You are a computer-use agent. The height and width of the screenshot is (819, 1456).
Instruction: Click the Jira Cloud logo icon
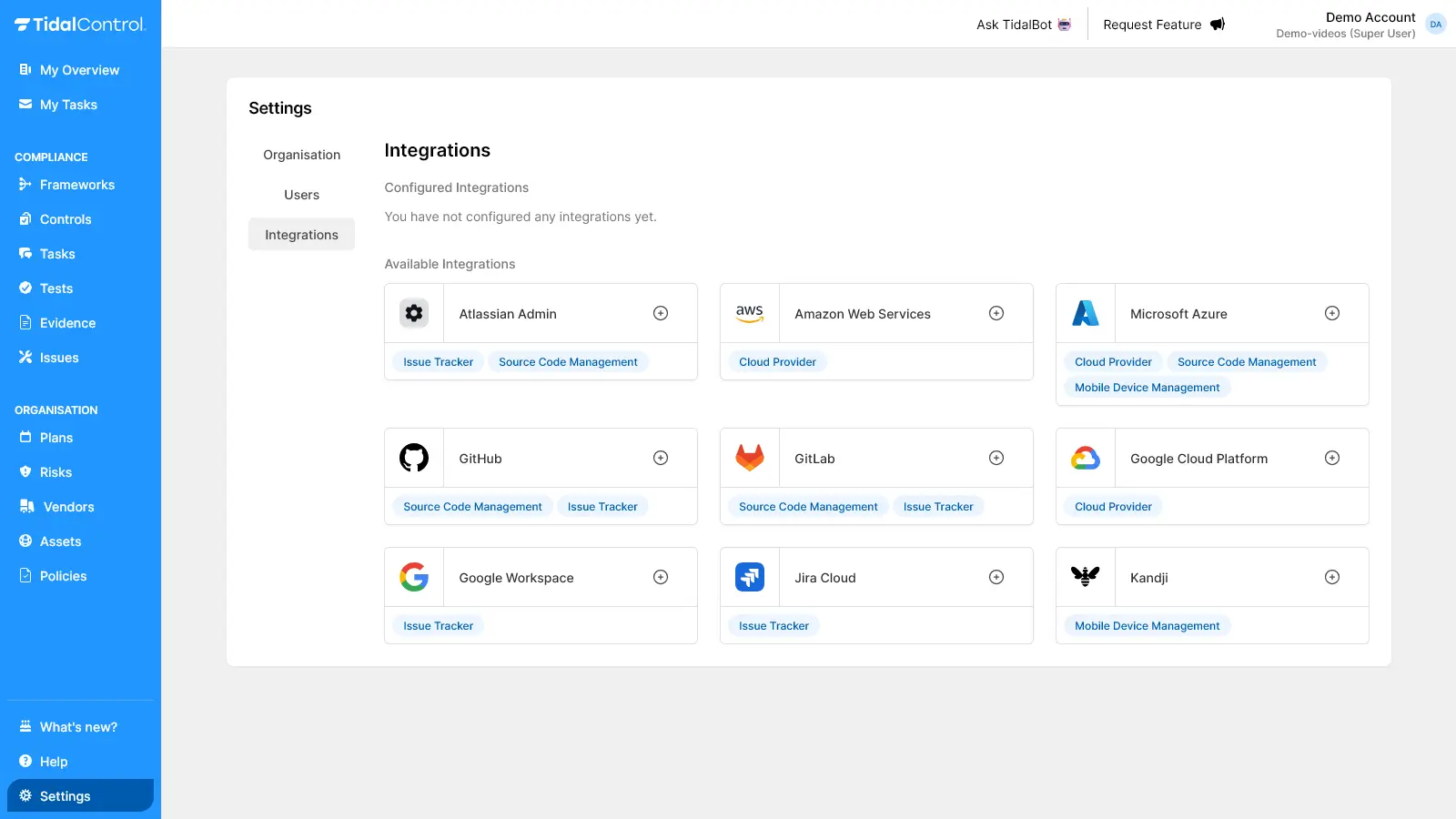pos(750,577)
